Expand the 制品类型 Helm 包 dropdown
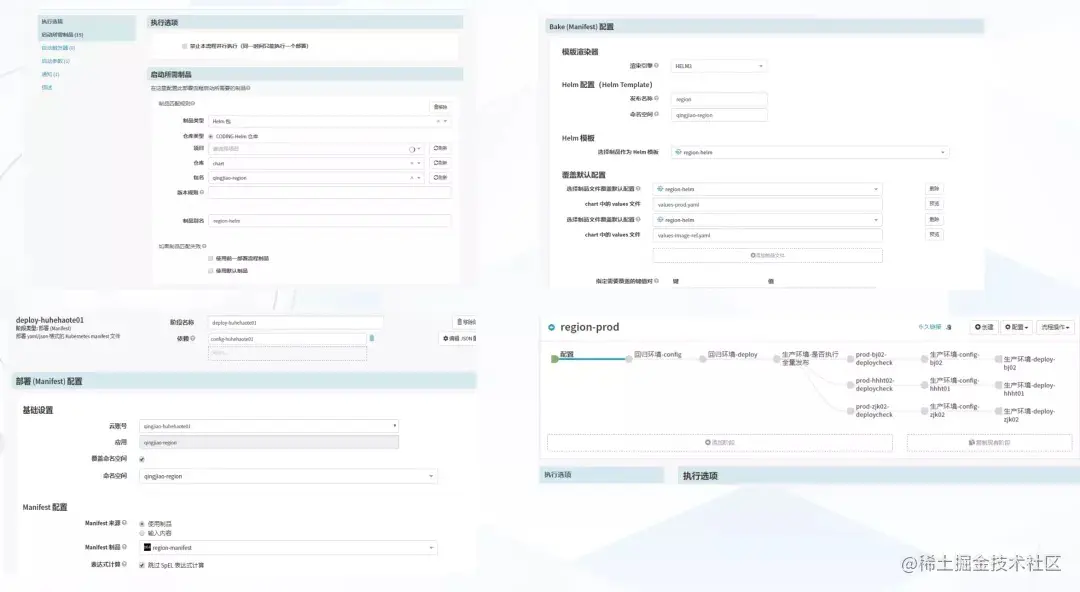Image resolution: width=1080 pixels, height=592 pixels. 446,121
